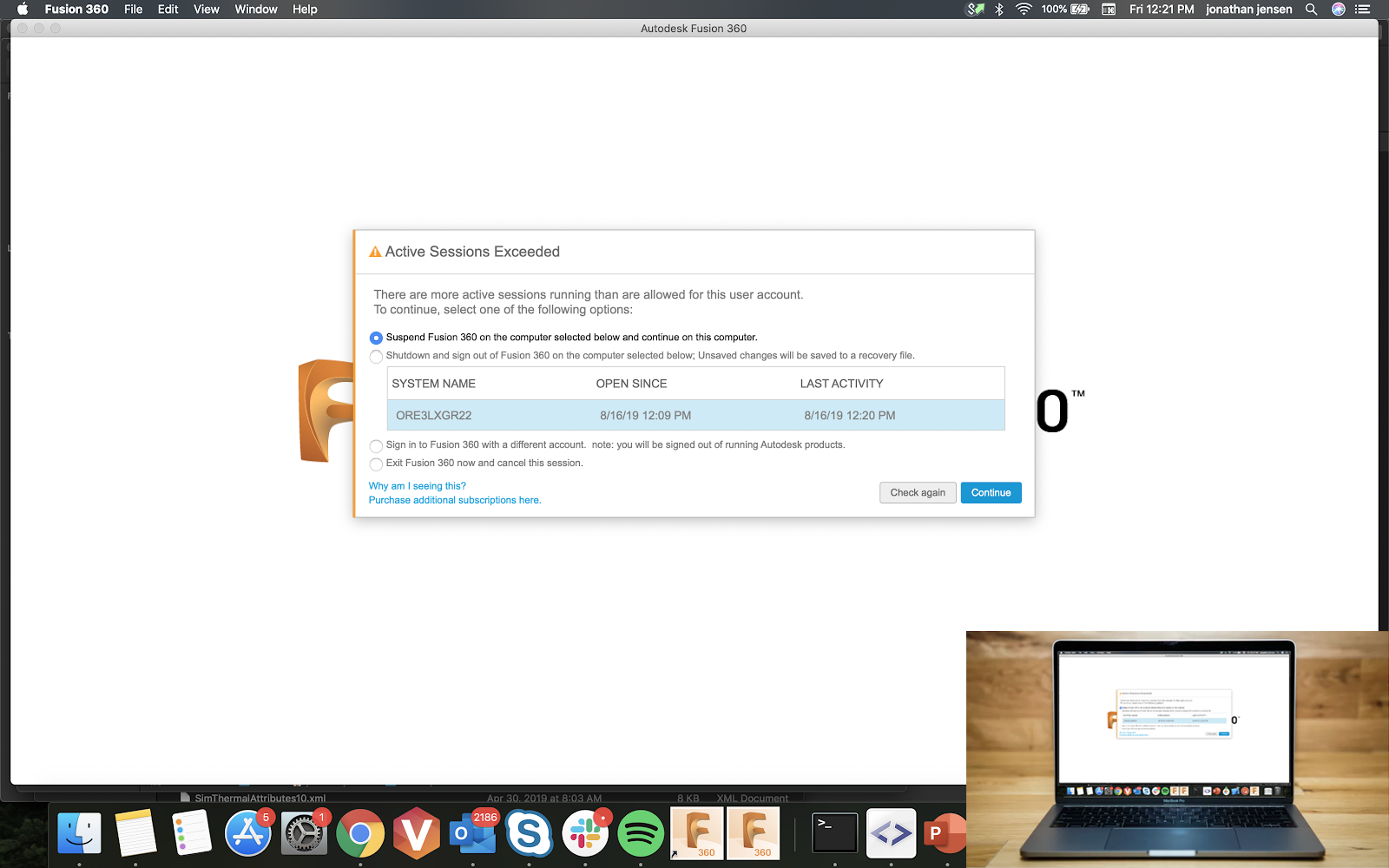Show battery status at 100%

(x=1065, y=9)
